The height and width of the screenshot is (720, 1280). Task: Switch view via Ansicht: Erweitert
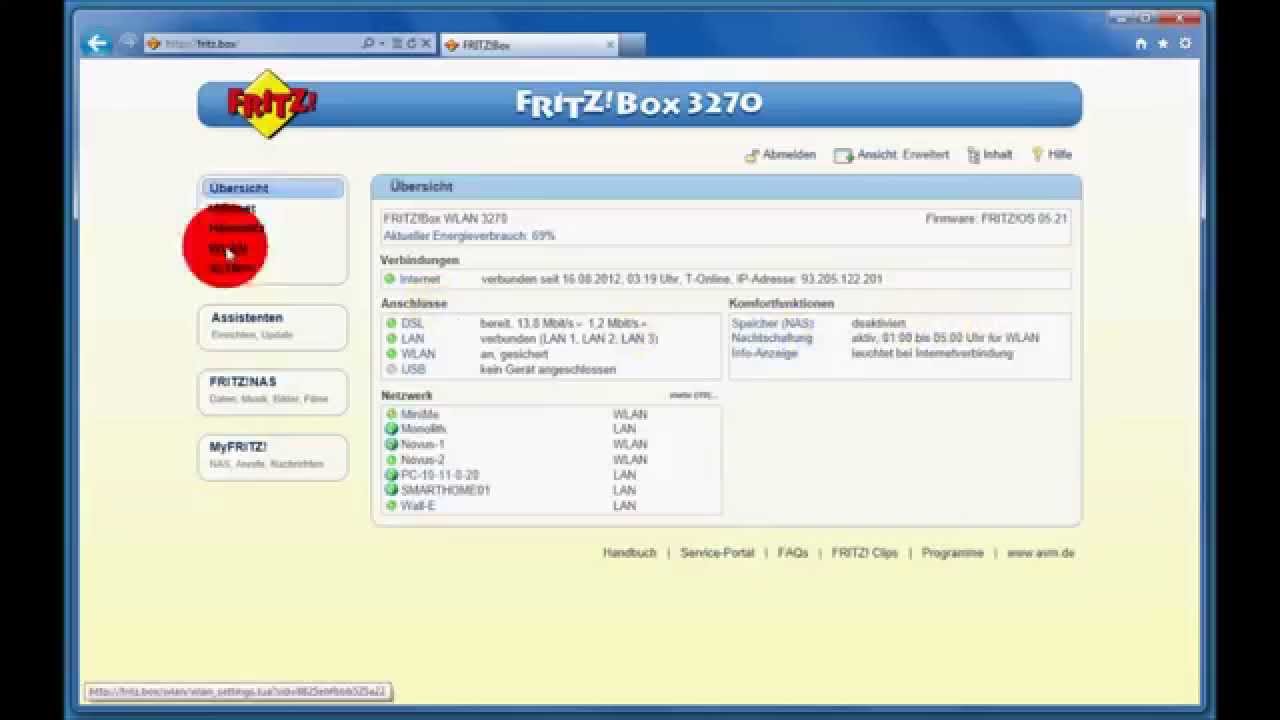coord(903,155)
